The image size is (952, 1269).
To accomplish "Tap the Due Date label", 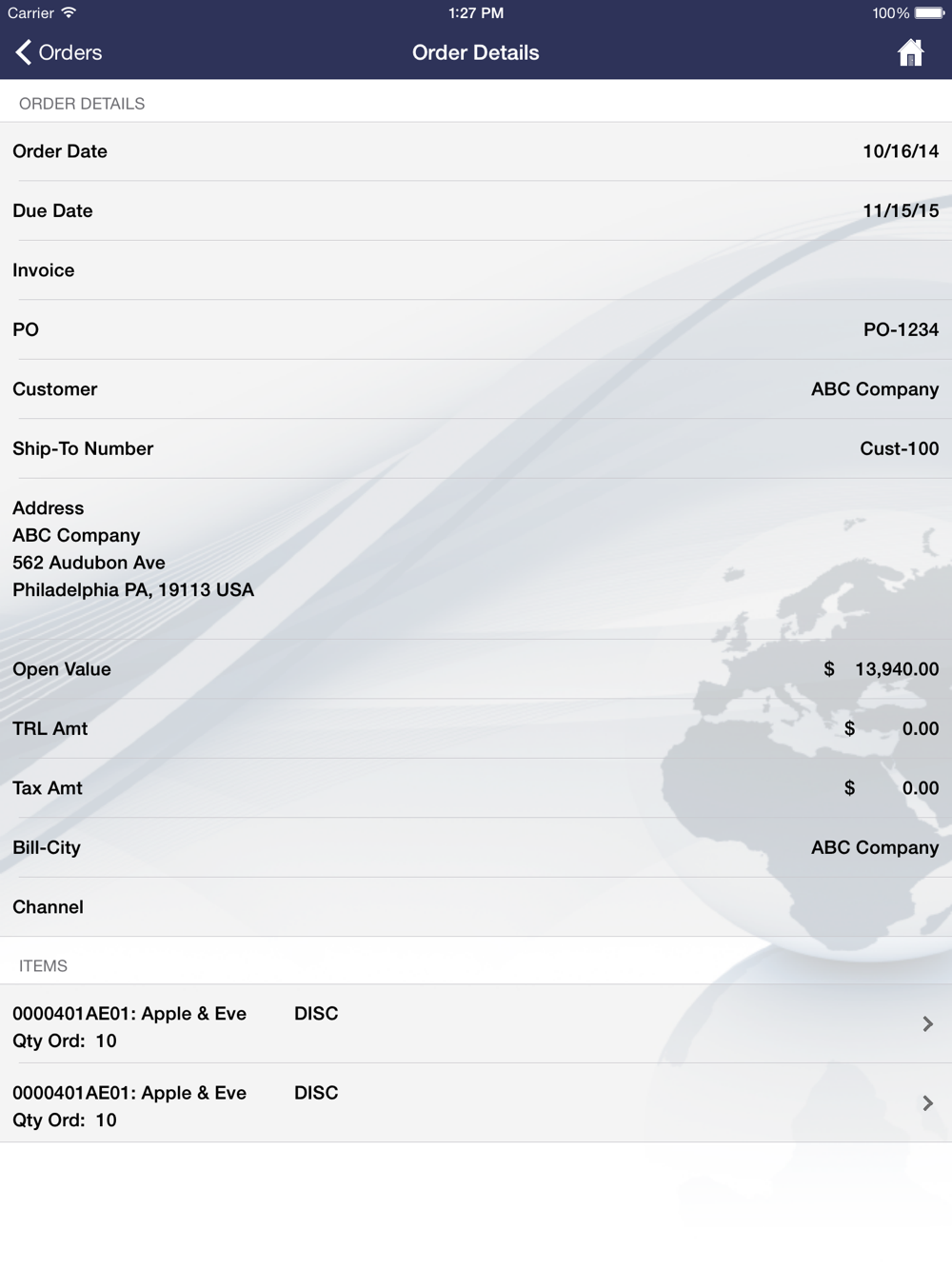I will [x=52, y=210].
